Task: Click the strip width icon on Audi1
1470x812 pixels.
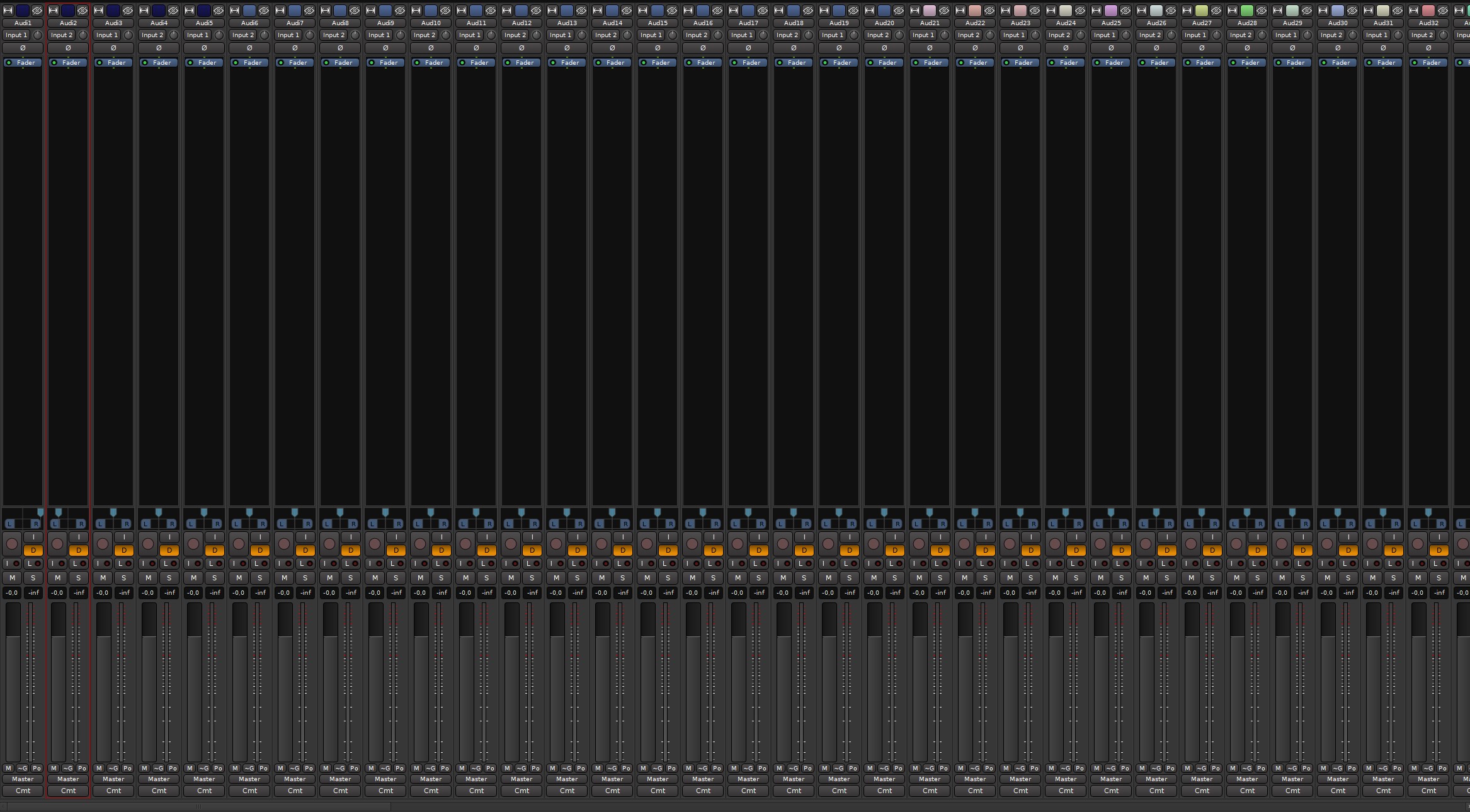Action: (8, 11)
